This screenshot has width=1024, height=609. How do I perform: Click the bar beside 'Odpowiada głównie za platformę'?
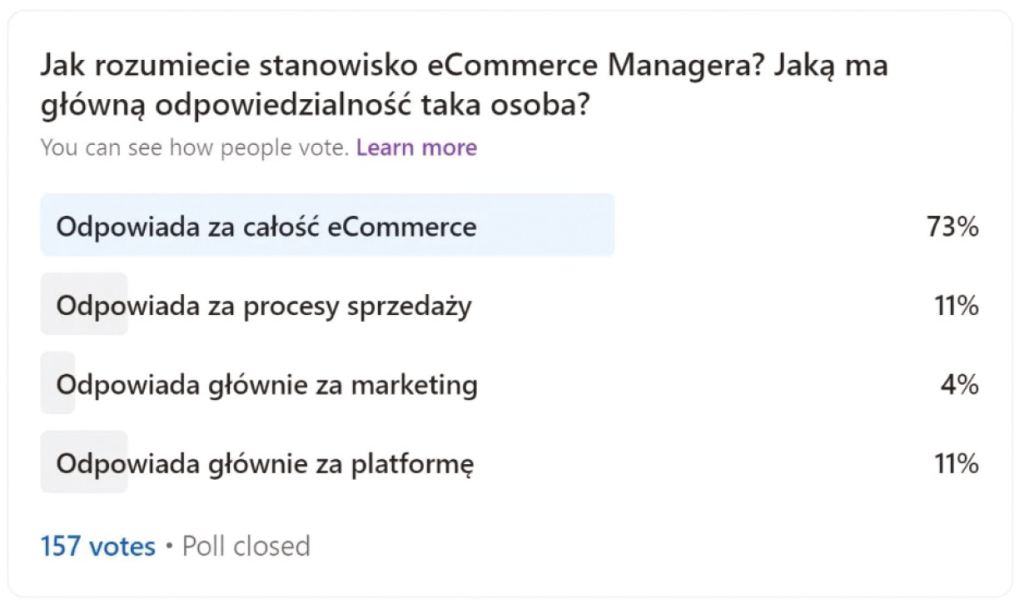pyautogui.click(x=84, y=463)
